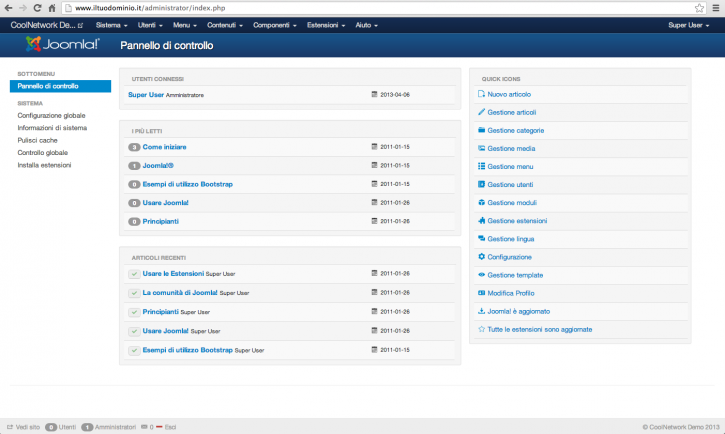Expand the Sistema dropdown menu
Viewport: 725px width, 434px height.
pos(111,25)
